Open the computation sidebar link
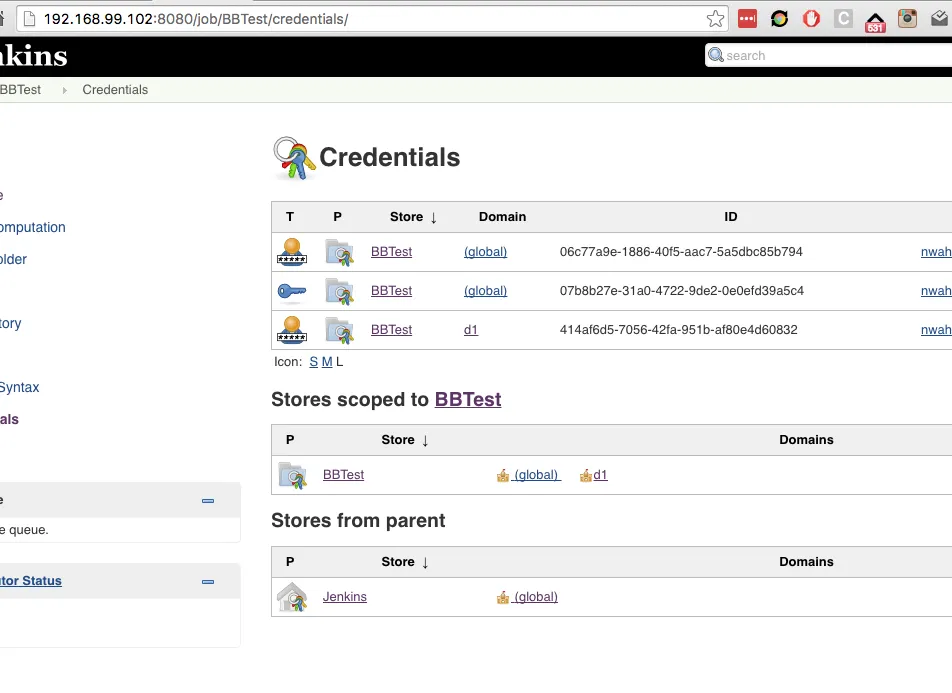This screenshot has width=952, height=693. click(33, 227)
